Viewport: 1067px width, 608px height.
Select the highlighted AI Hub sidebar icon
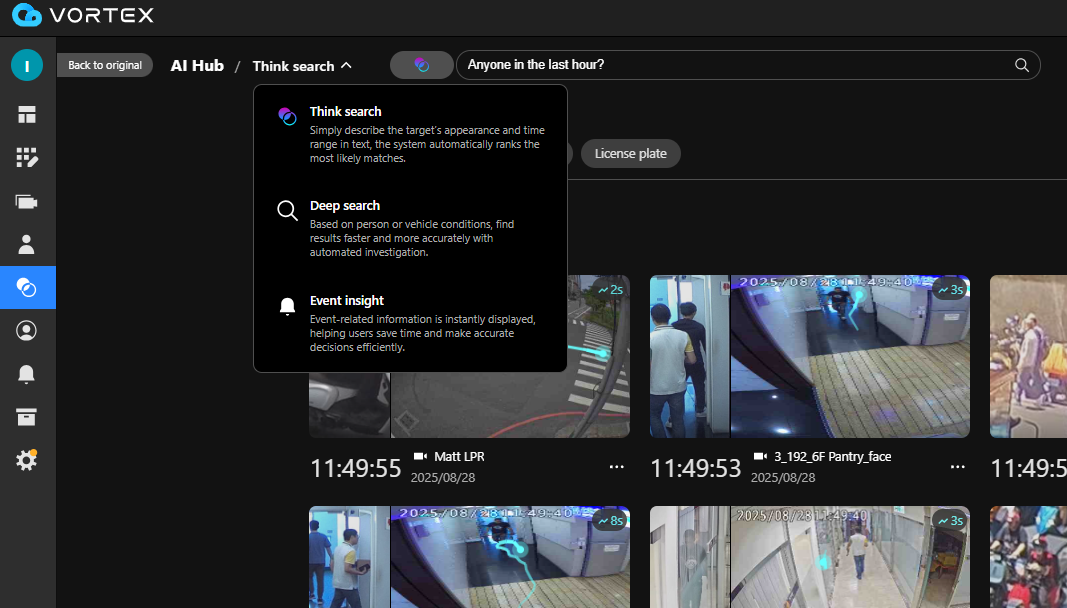click(27, 287)
